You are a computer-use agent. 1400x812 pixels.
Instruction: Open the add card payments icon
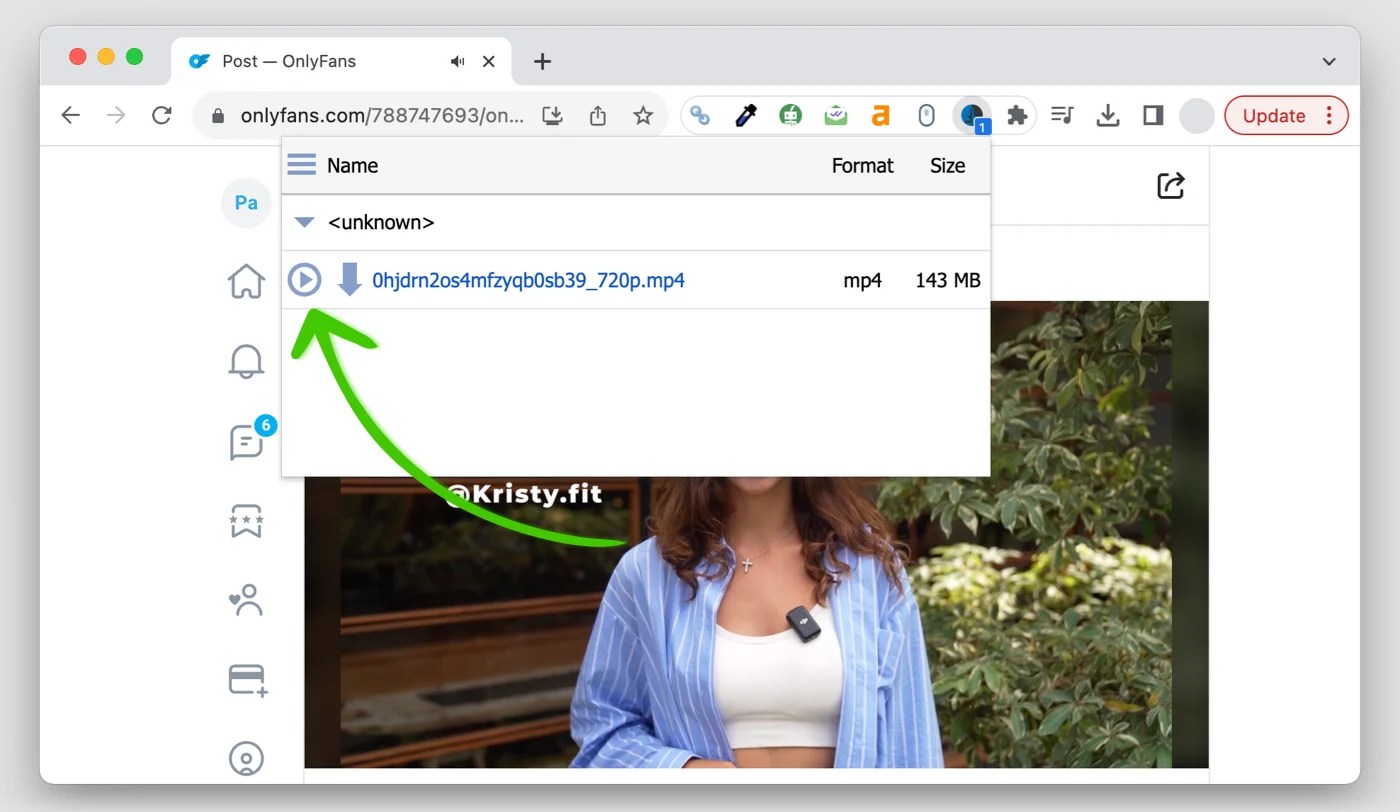246,679
